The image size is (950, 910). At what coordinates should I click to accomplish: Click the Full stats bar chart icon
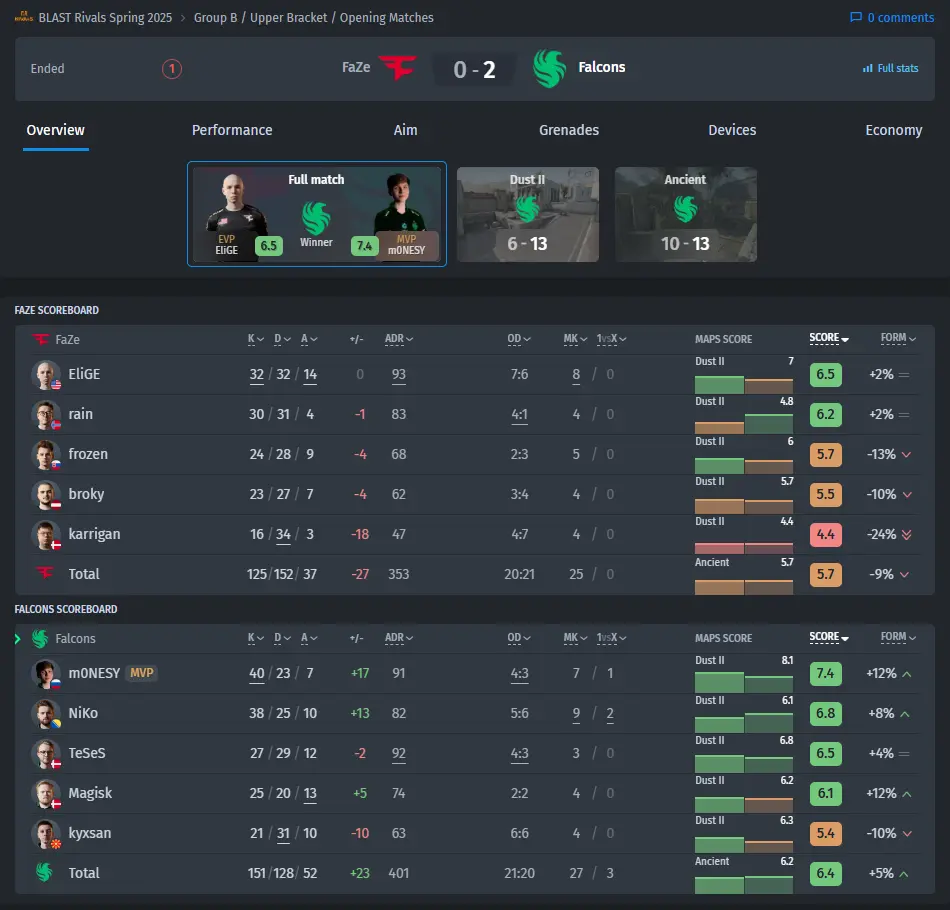point(868,68)
